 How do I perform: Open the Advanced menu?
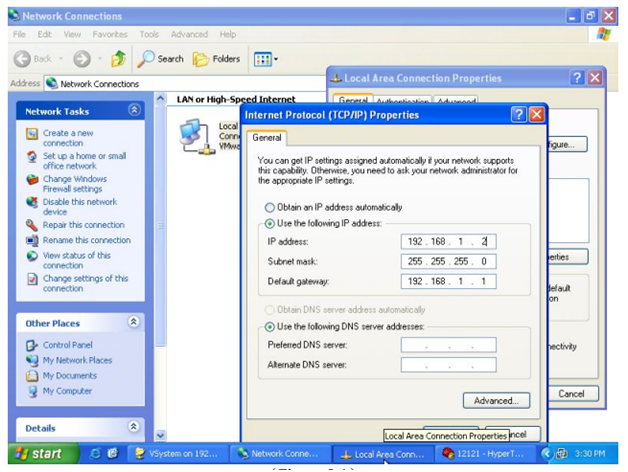click(189, 34)
